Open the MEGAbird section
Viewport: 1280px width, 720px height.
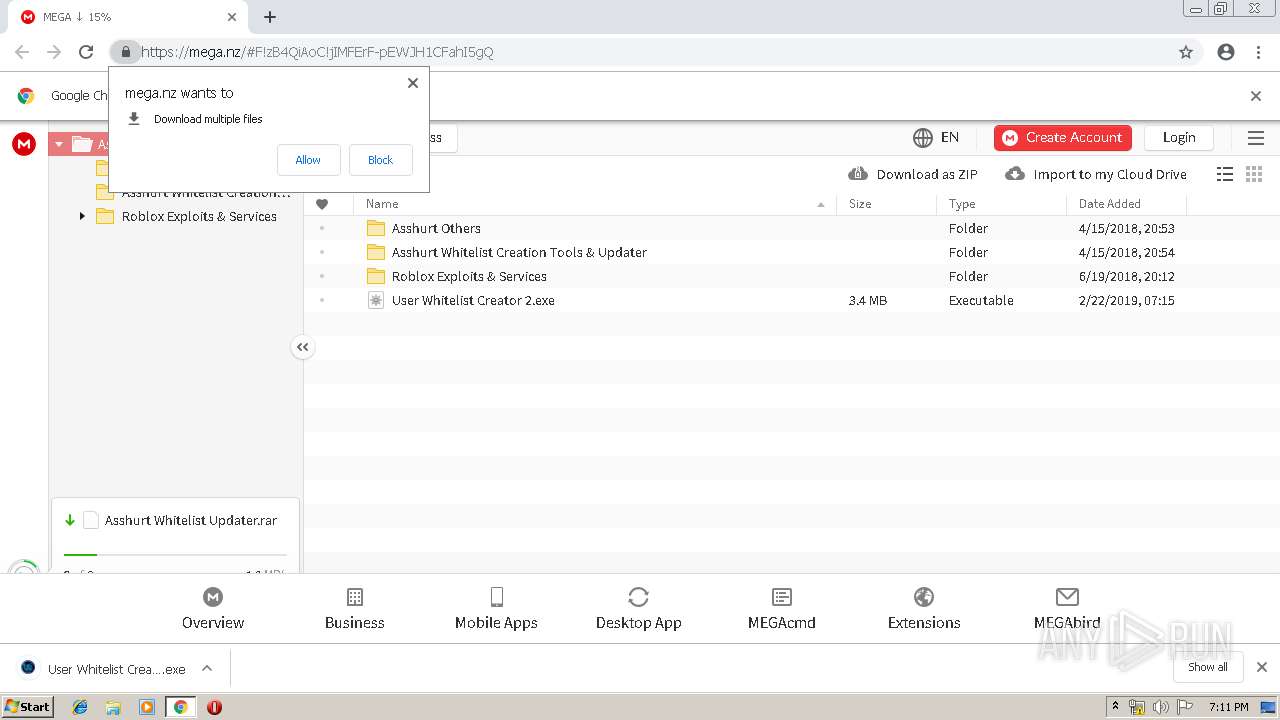coord(1067,609)
